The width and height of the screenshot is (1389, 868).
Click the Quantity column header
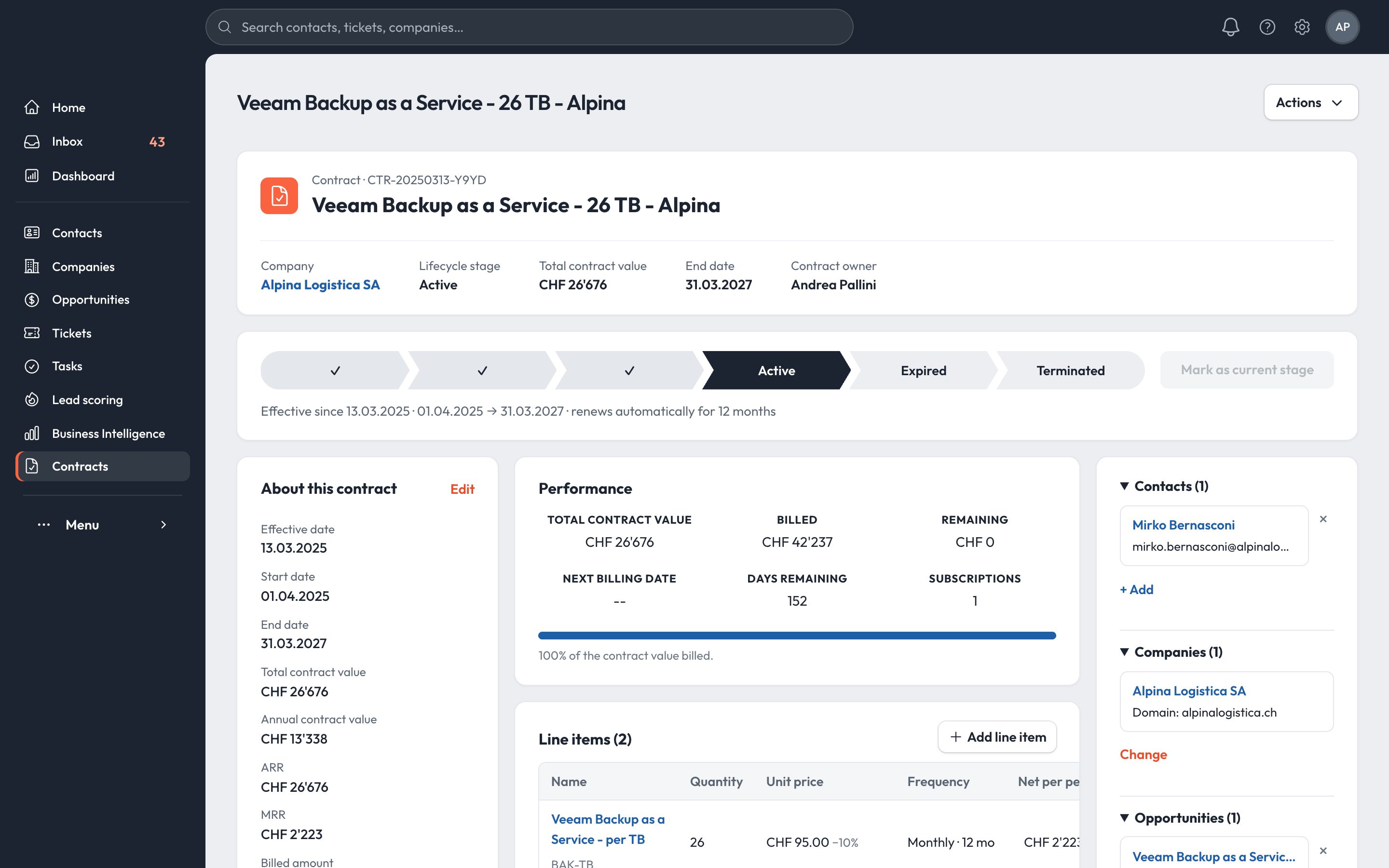(x=716, y=781)
